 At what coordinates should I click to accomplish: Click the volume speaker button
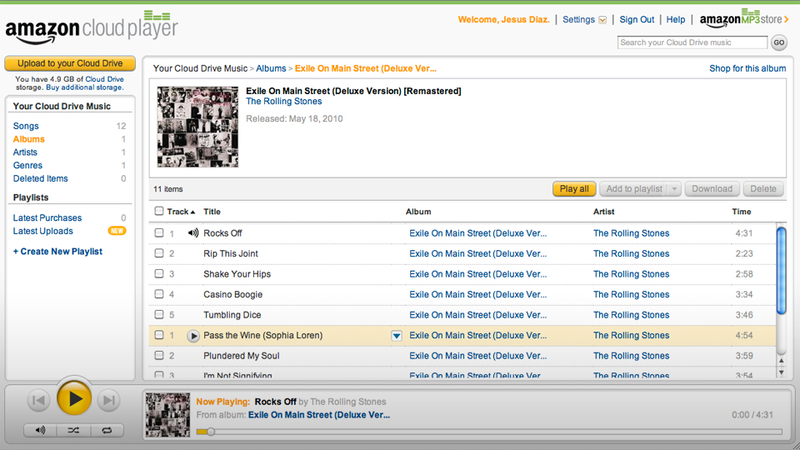(40, 430)
